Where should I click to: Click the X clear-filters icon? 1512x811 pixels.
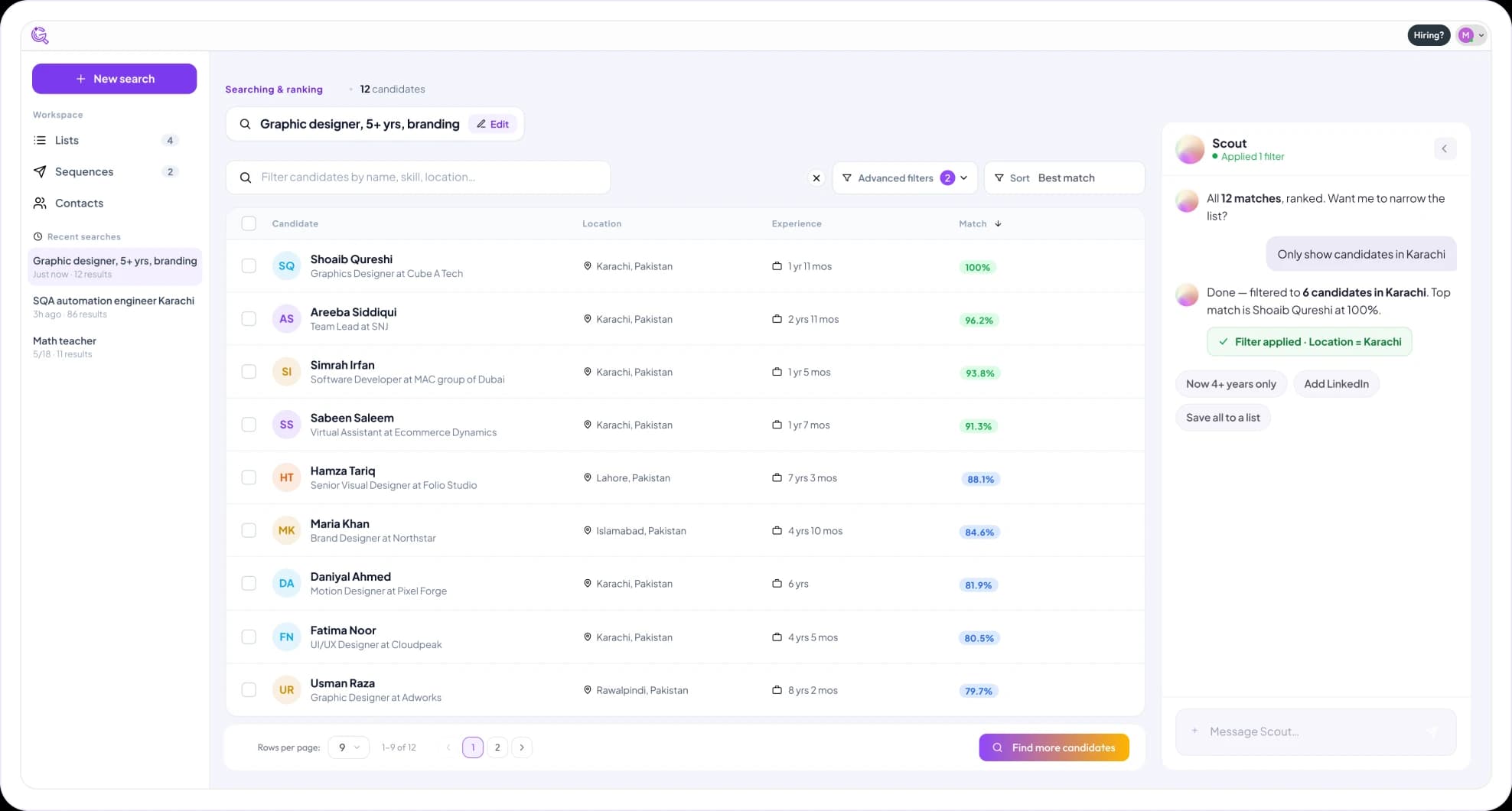(816, 178)
